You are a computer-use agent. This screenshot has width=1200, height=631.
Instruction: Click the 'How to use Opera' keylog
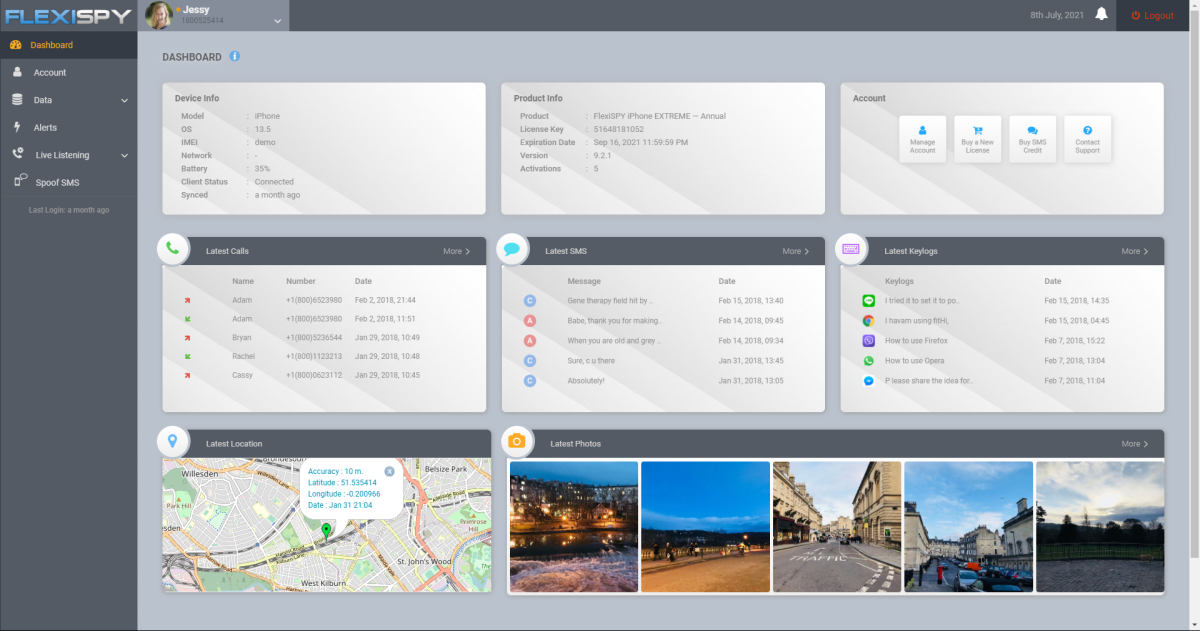tap(914, 361)
